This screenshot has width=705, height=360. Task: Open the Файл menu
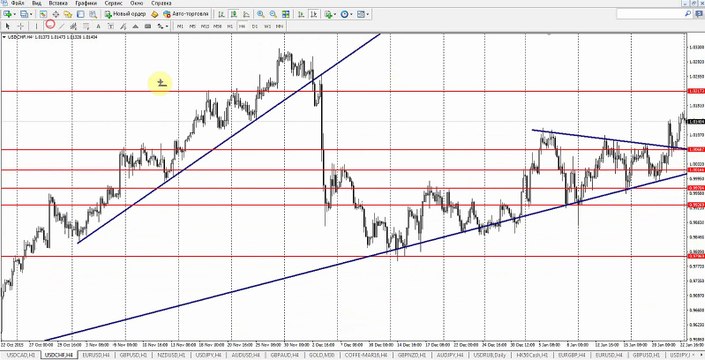(17, 3)
